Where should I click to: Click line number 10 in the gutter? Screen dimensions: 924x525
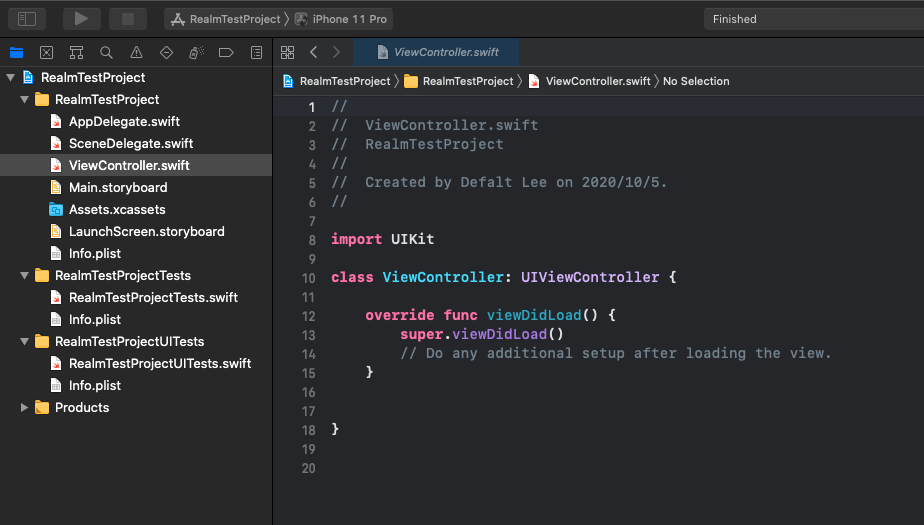point(308,278)
